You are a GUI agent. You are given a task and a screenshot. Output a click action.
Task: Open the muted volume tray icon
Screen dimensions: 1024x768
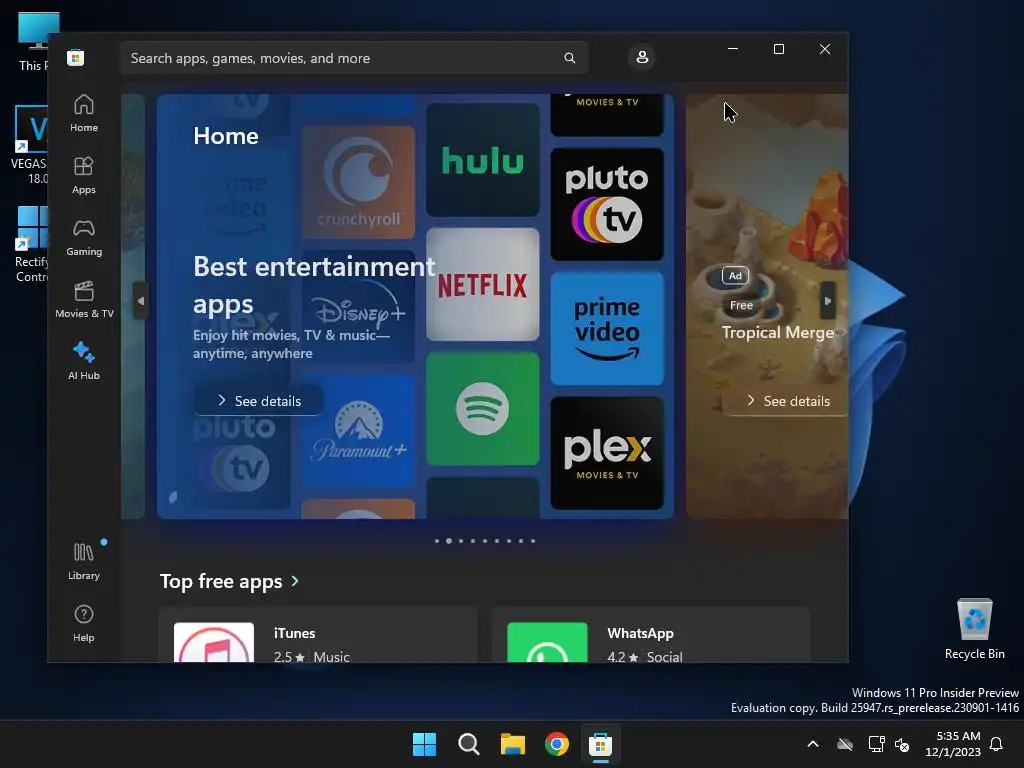(x=903, y=744)
